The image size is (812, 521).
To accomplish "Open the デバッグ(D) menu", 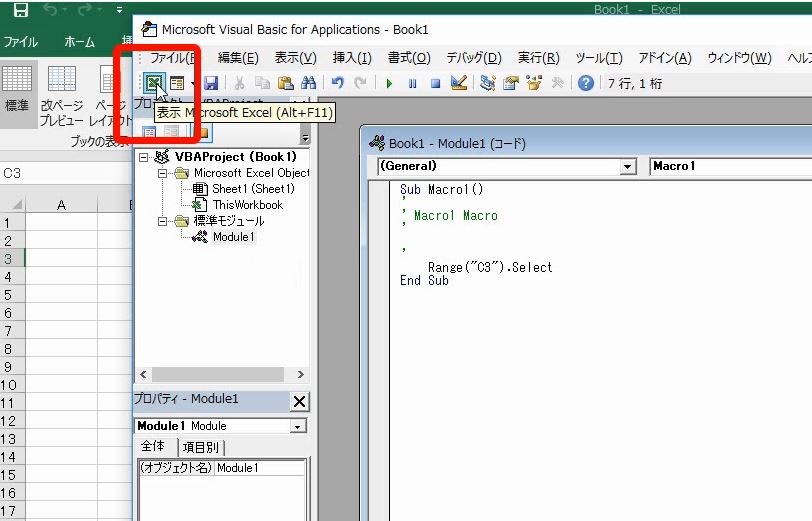I will click(x=474, y=57).
